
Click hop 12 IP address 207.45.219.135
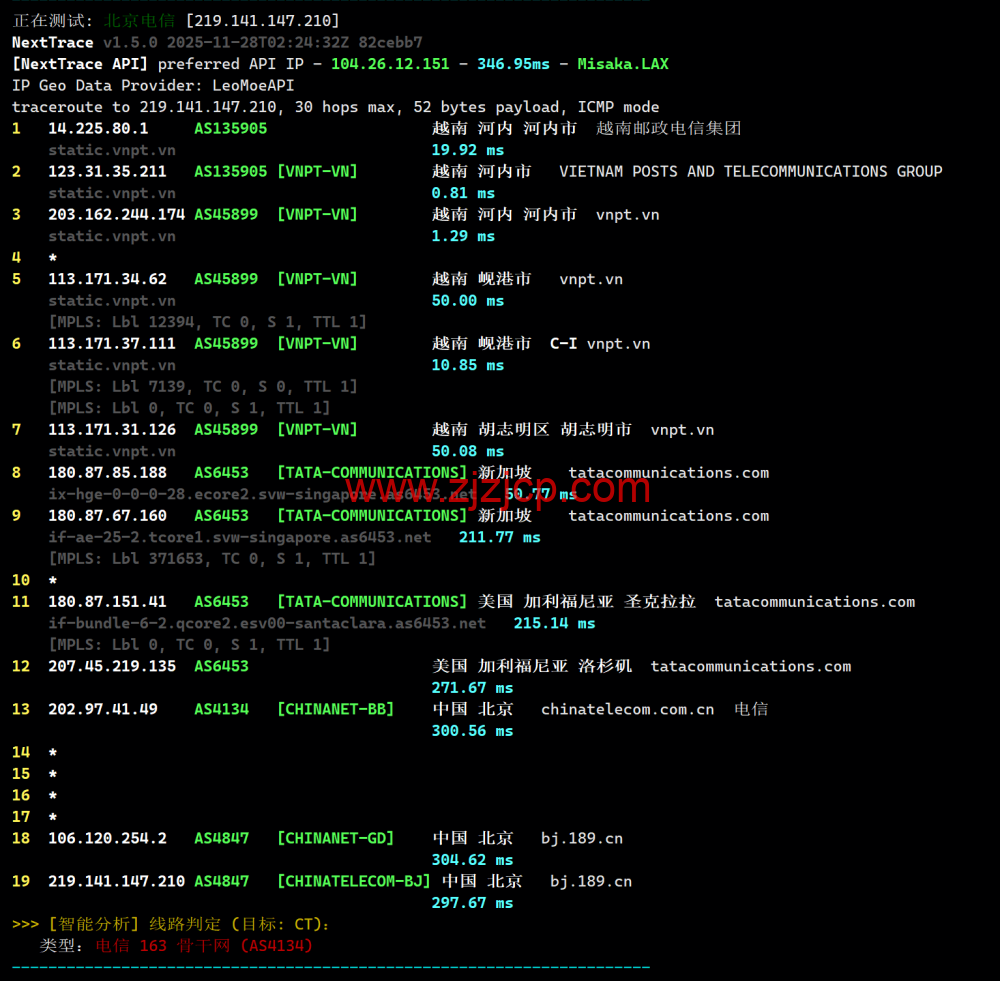pyautogui.click(x=112, y=666)
